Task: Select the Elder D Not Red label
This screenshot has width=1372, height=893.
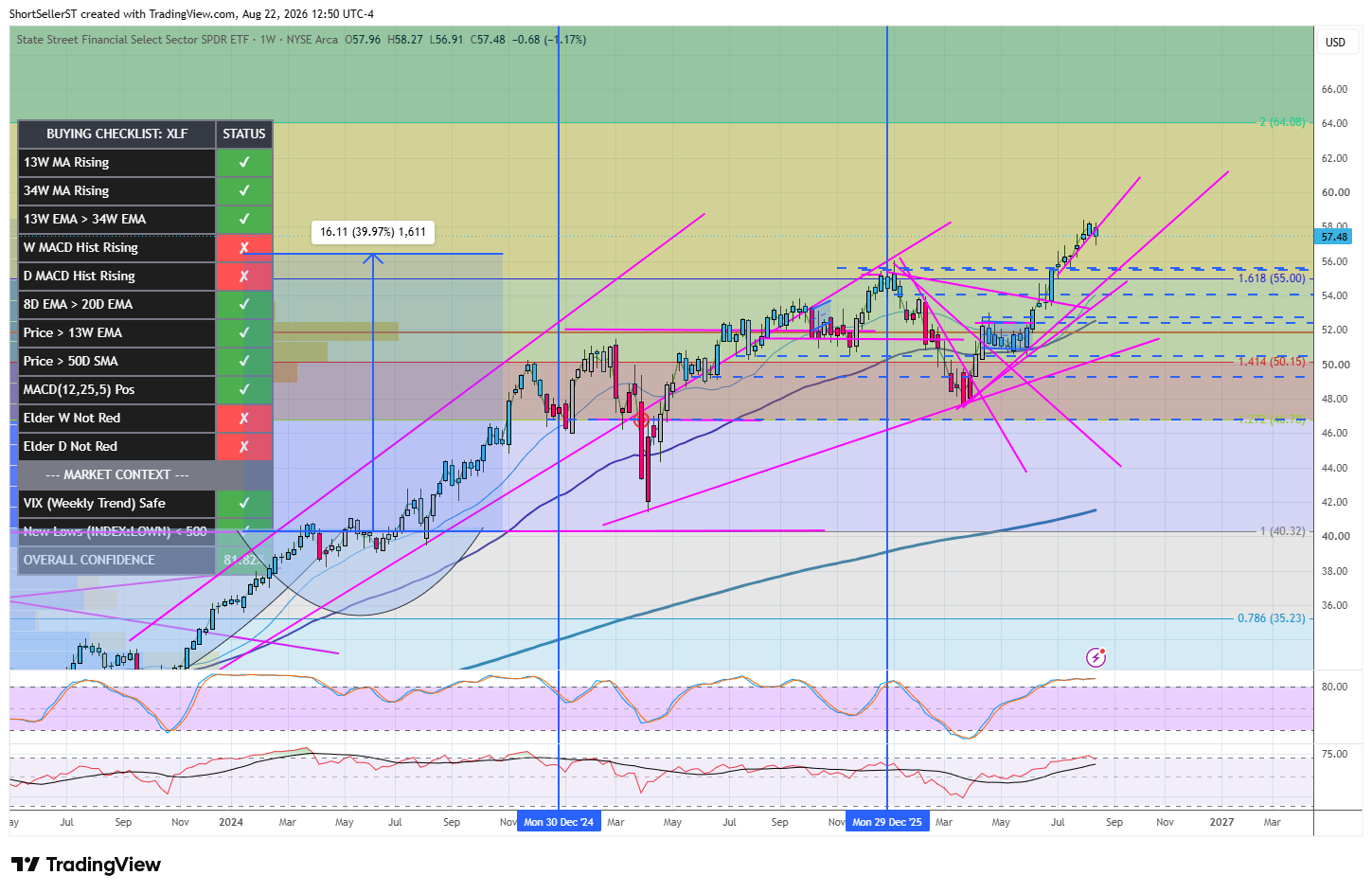Action: [x=70, y=446]
